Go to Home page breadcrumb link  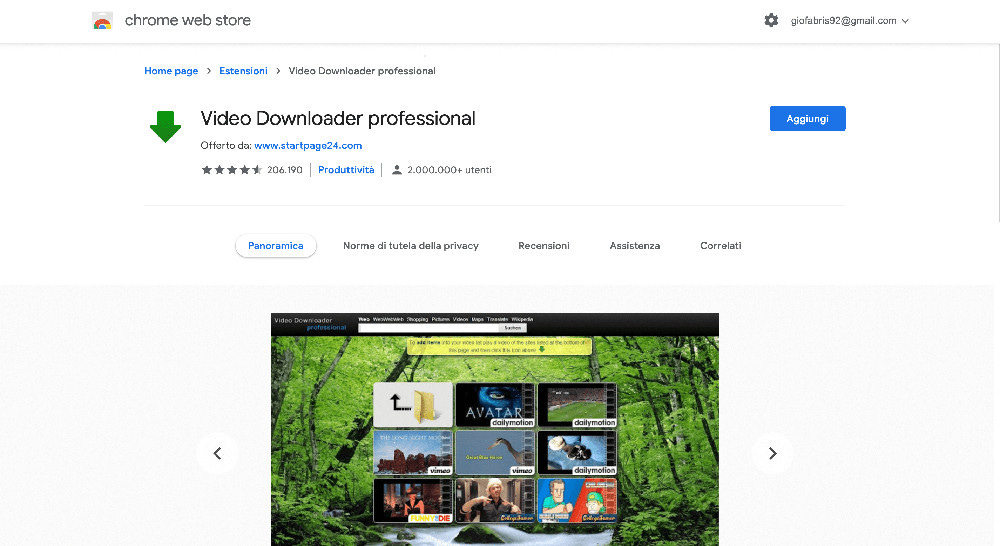pyautogui.click(x=171, y=71)
